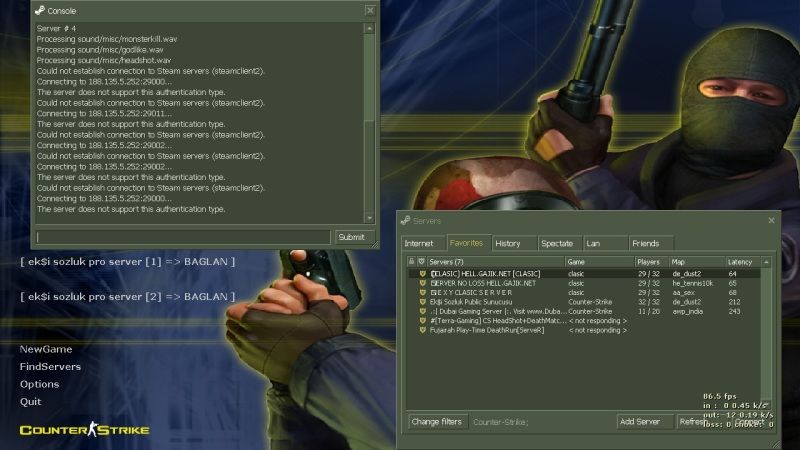Select Terra-Gaming CS HeadShot+DeathMatch row

tap(584, 321)
